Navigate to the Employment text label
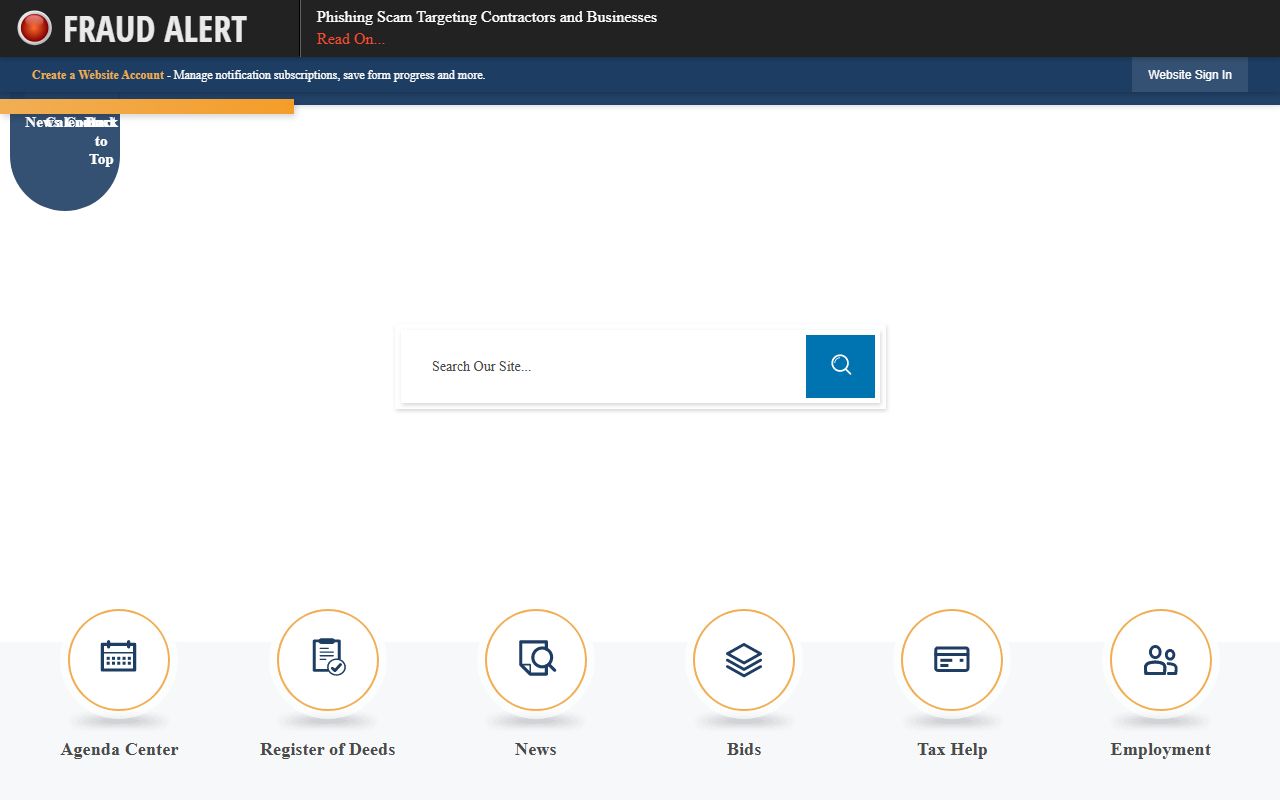 pyautogui.click(x=1160, y=749)
